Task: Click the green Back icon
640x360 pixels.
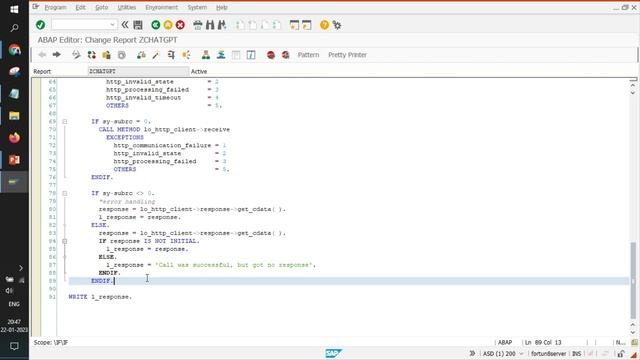Action: [156, 25]
